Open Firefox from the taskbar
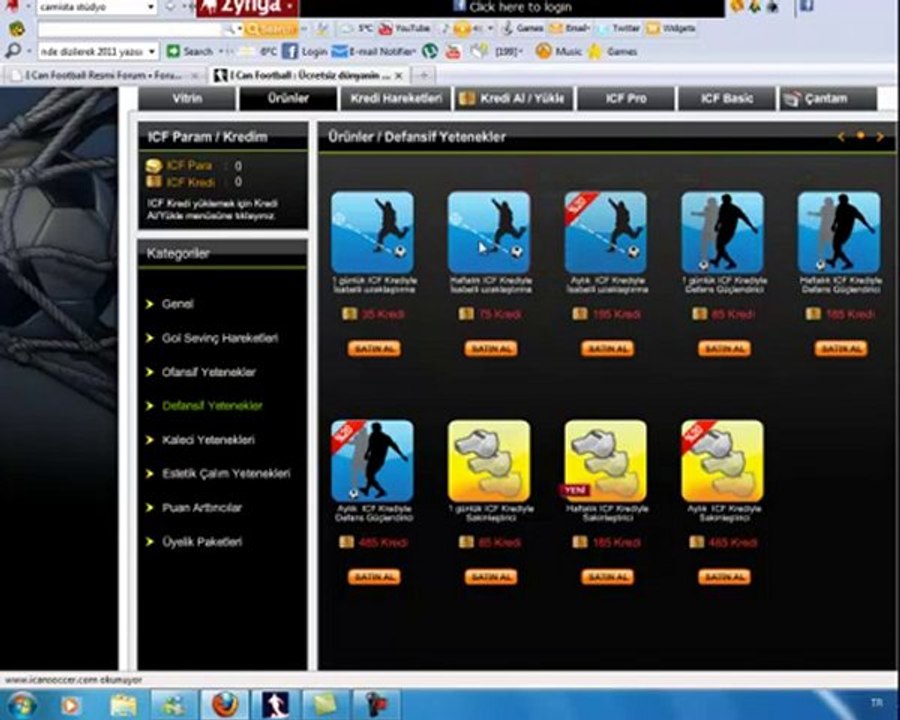 (225, 705)
